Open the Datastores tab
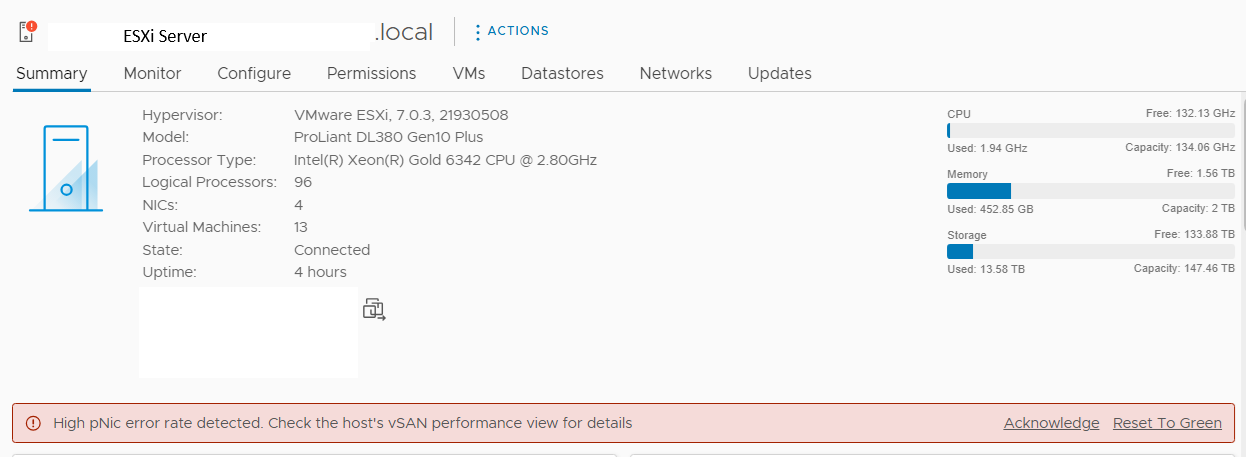The width and height of the screenshot is (1247, 457). click(x=562, y=73)
